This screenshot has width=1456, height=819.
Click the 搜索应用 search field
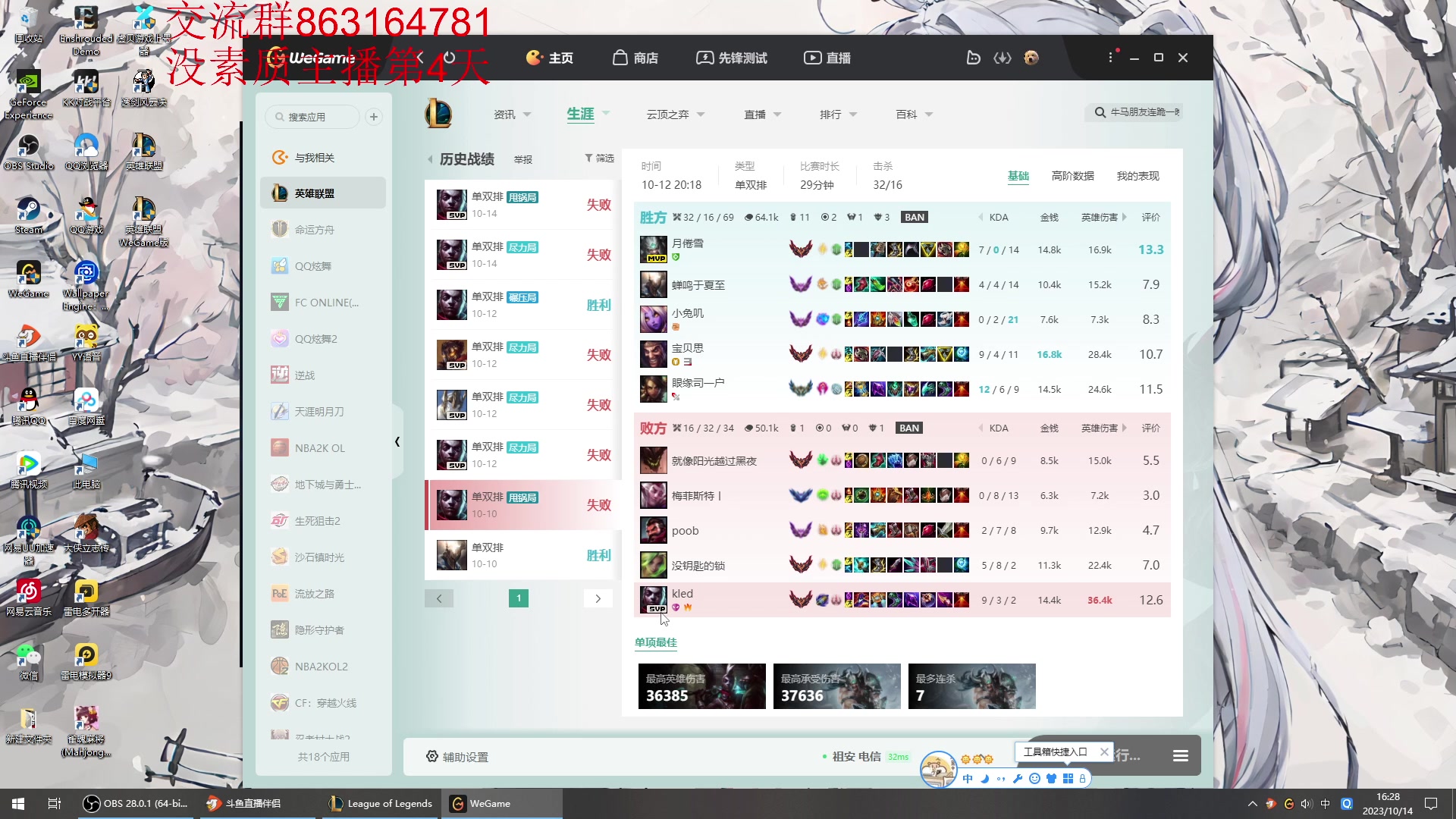click(x=312, y=117)
